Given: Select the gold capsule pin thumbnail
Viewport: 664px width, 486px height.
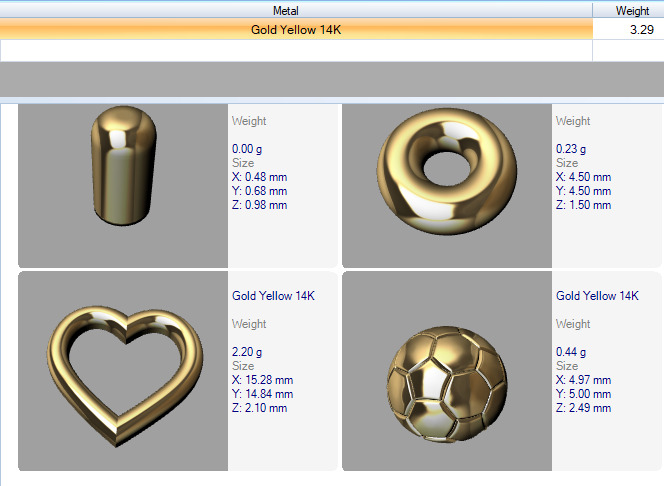Looking at the screenshot, I should [123, 185].
